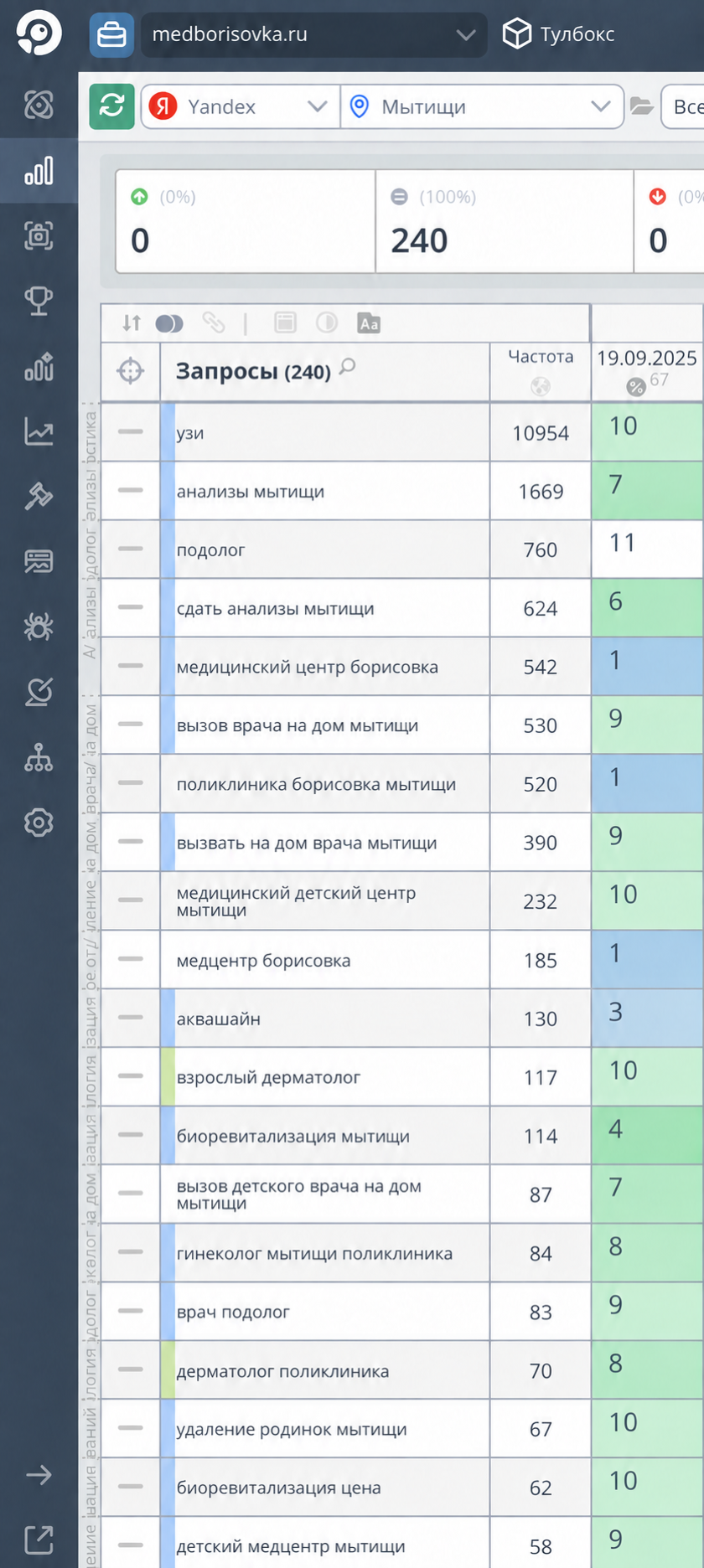Image resolution: width=704 pixels, height=1568 pixels.
Task: Filter by improved positions card (0%)
Action: tap(246, 221)
